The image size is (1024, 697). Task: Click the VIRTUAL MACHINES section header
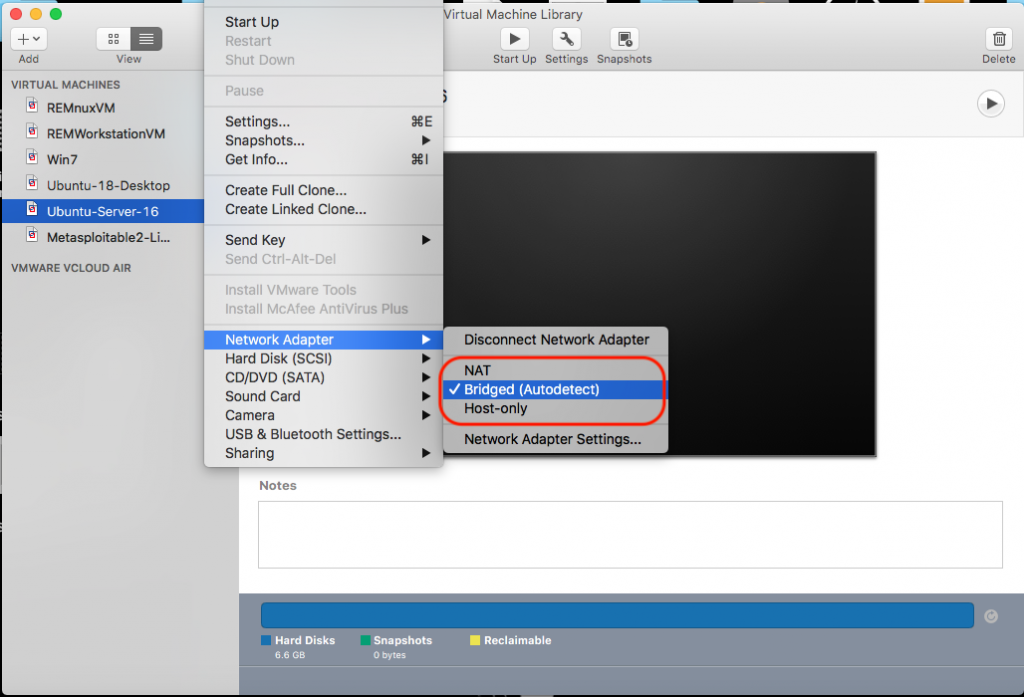coord(65,85)
